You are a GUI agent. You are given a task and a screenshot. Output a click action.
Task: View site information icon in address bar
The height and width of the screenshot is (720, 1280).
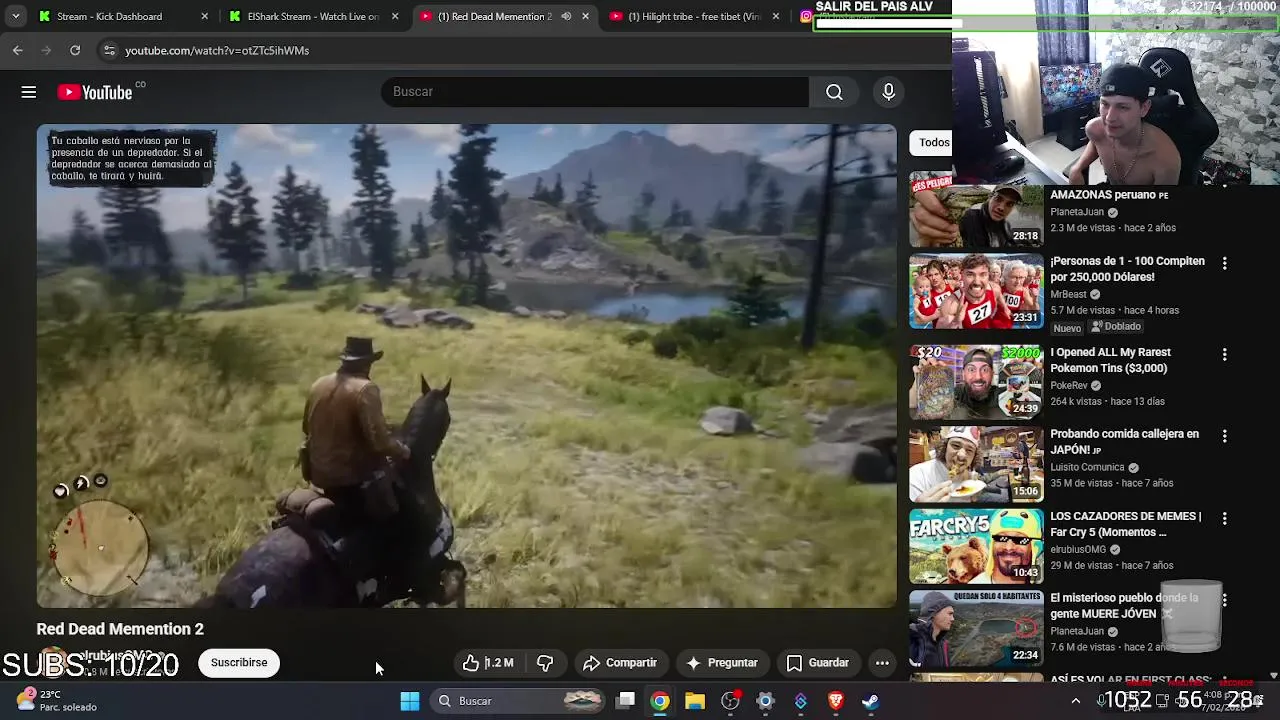point(109,50)
